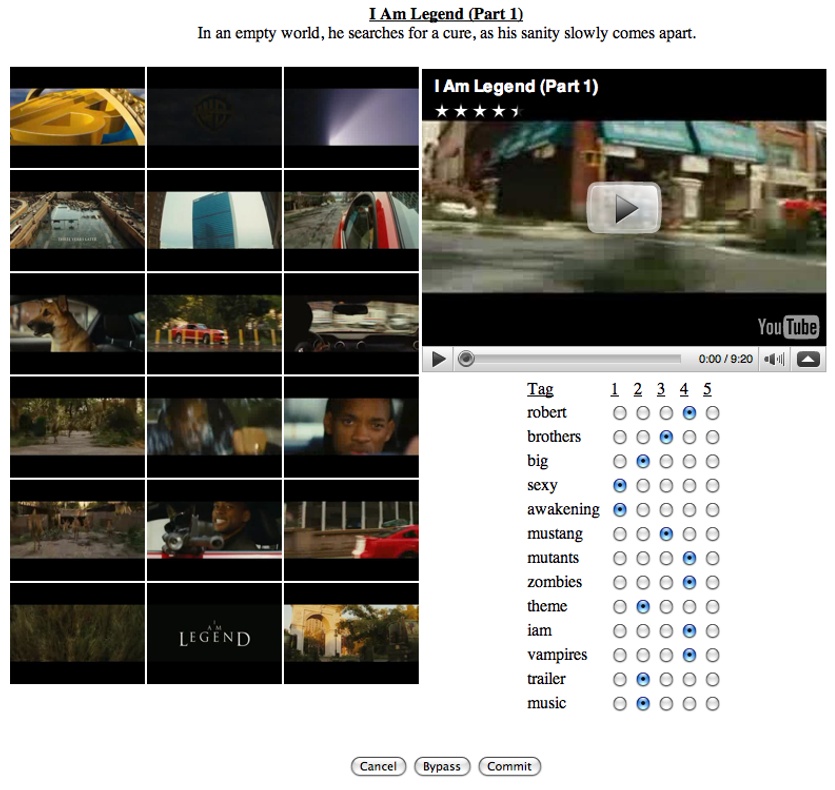Image resolution: width=835 pixels, height=790 pixels.
Task: Select the 'I Am Legend' title card thumbnail
Action: (x=214, y=634)
